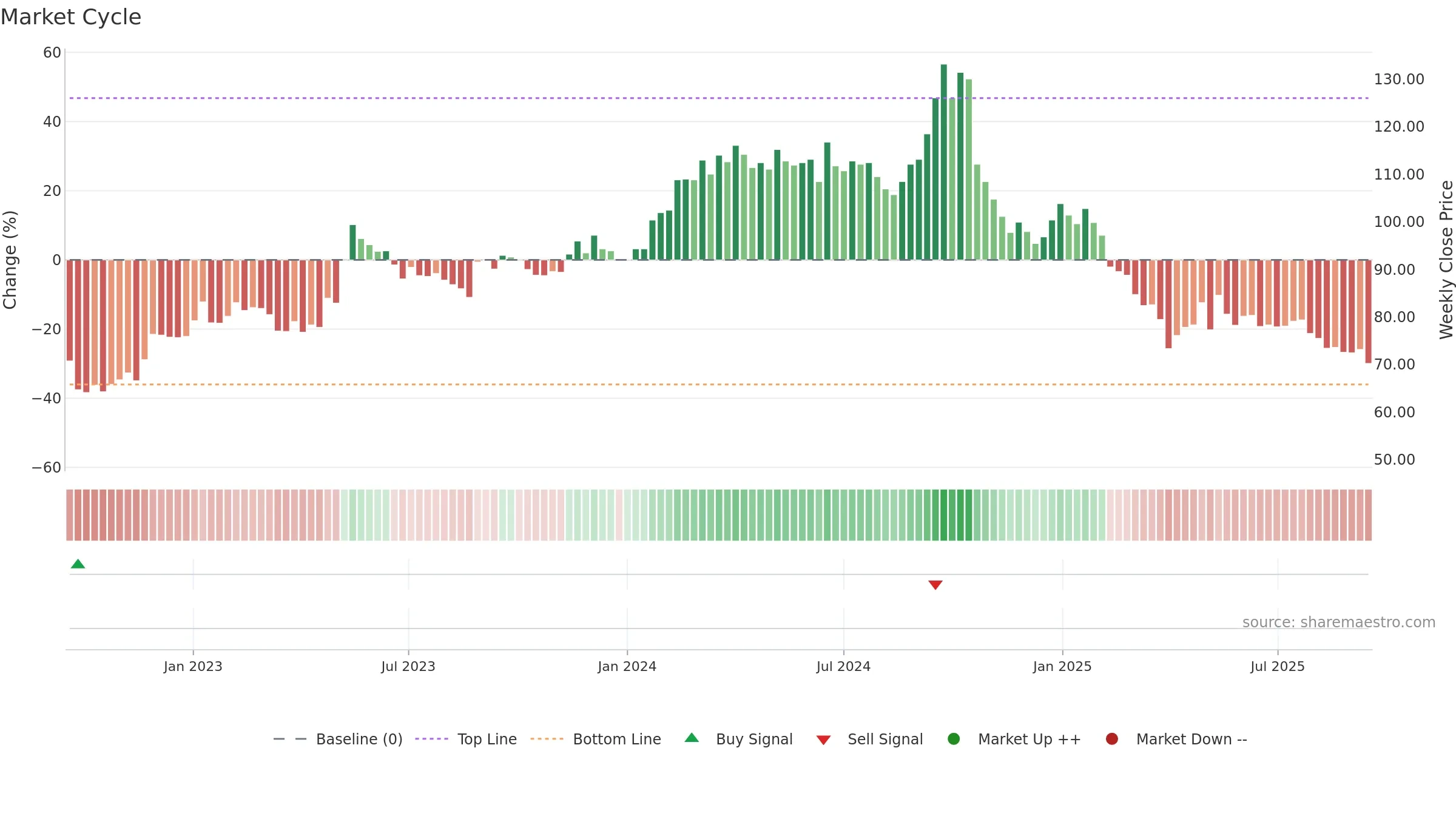Toggle the Sell Signal legend entry
Screen dimensions: 1456x819
(869, 739)
